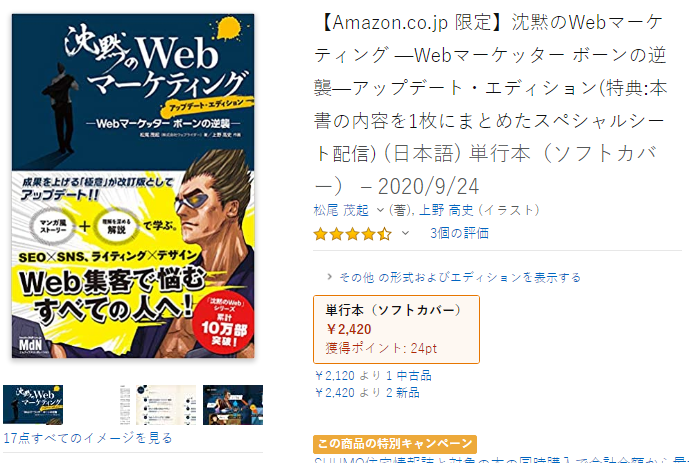Click その他の形式およびエディションを表示する link

(460, 277)
